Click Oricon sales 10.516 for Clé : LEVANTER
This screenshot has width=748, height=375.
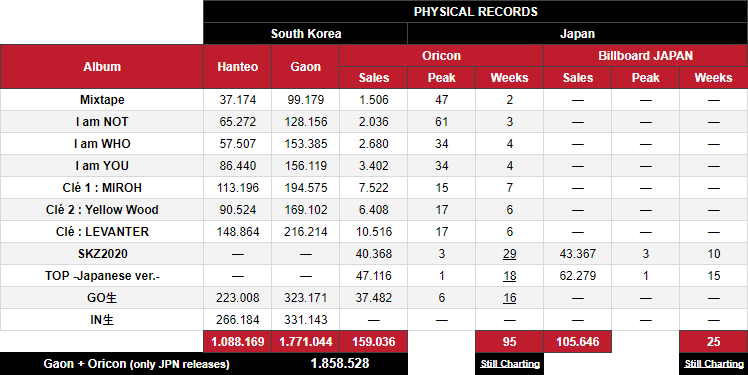pos(374,232)
